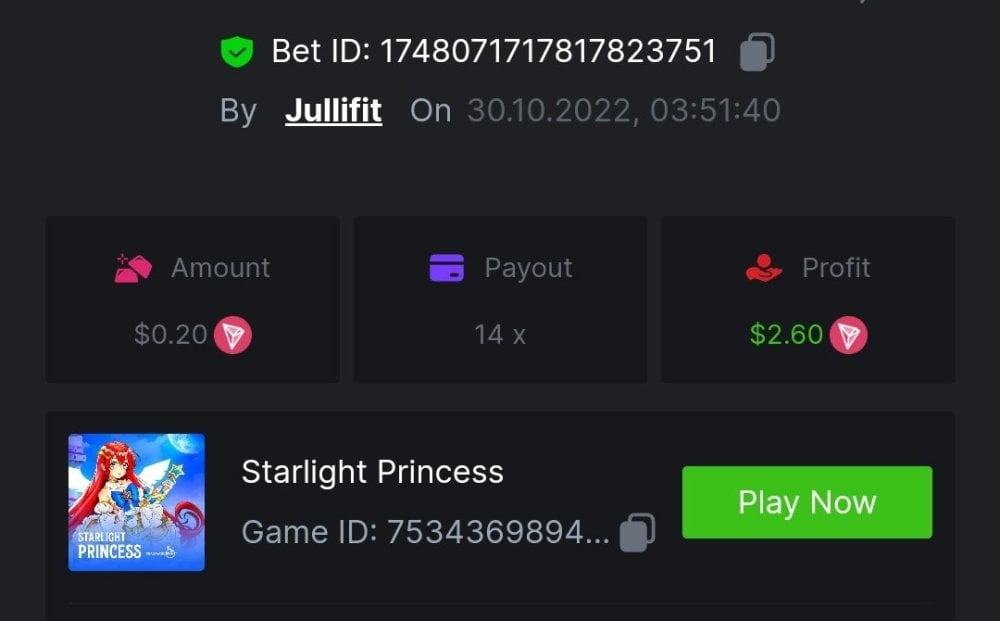Copy the Bet ID to clipboard

(757, 52)
